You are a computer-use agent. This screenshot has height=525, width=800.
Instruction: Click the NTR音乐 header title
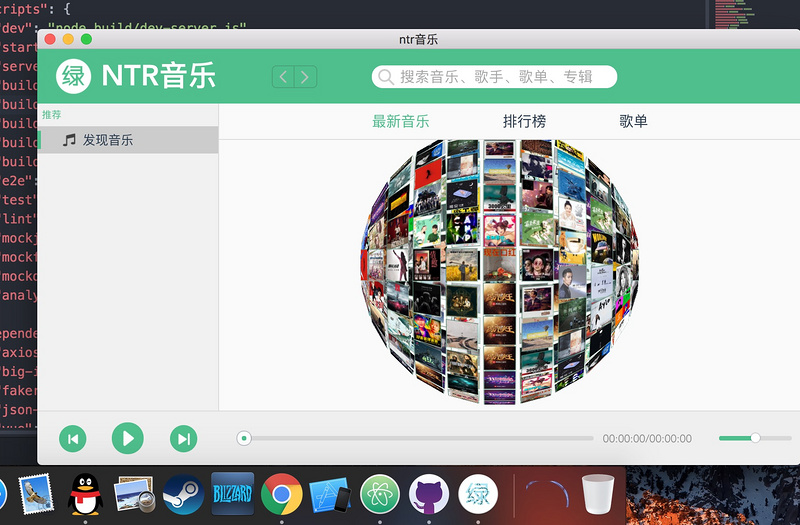[x=159, y=76]
